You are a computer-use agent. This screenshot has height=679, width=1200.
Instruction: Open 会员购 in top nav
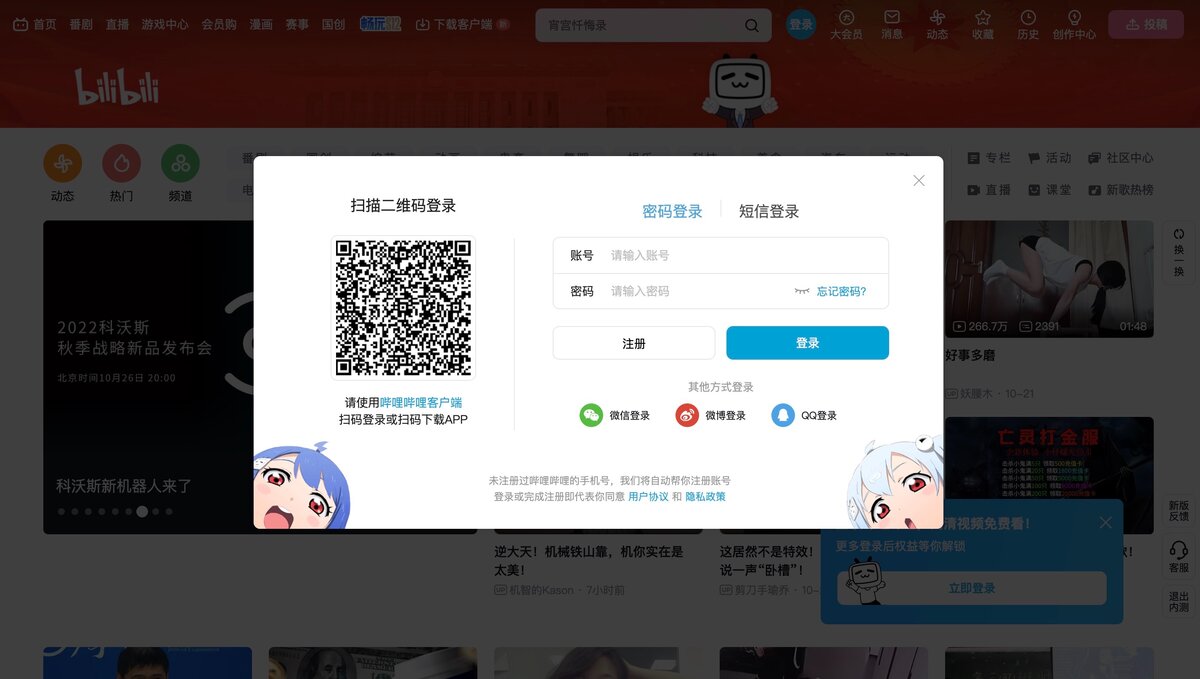tap(219, 24)
